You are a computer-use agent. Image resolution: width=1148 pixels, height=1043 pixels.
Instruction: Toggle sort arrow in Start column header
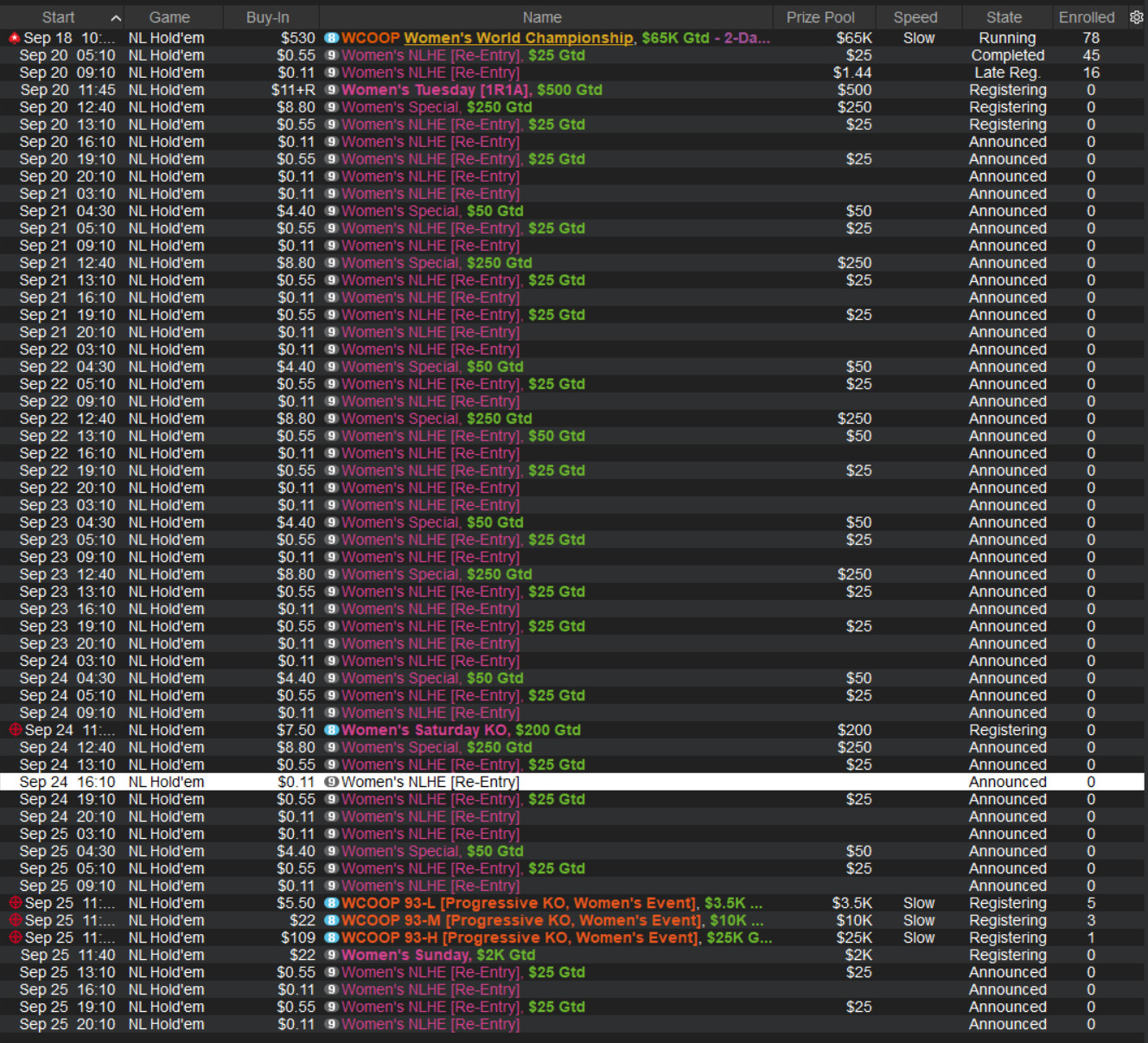point(116,18)
